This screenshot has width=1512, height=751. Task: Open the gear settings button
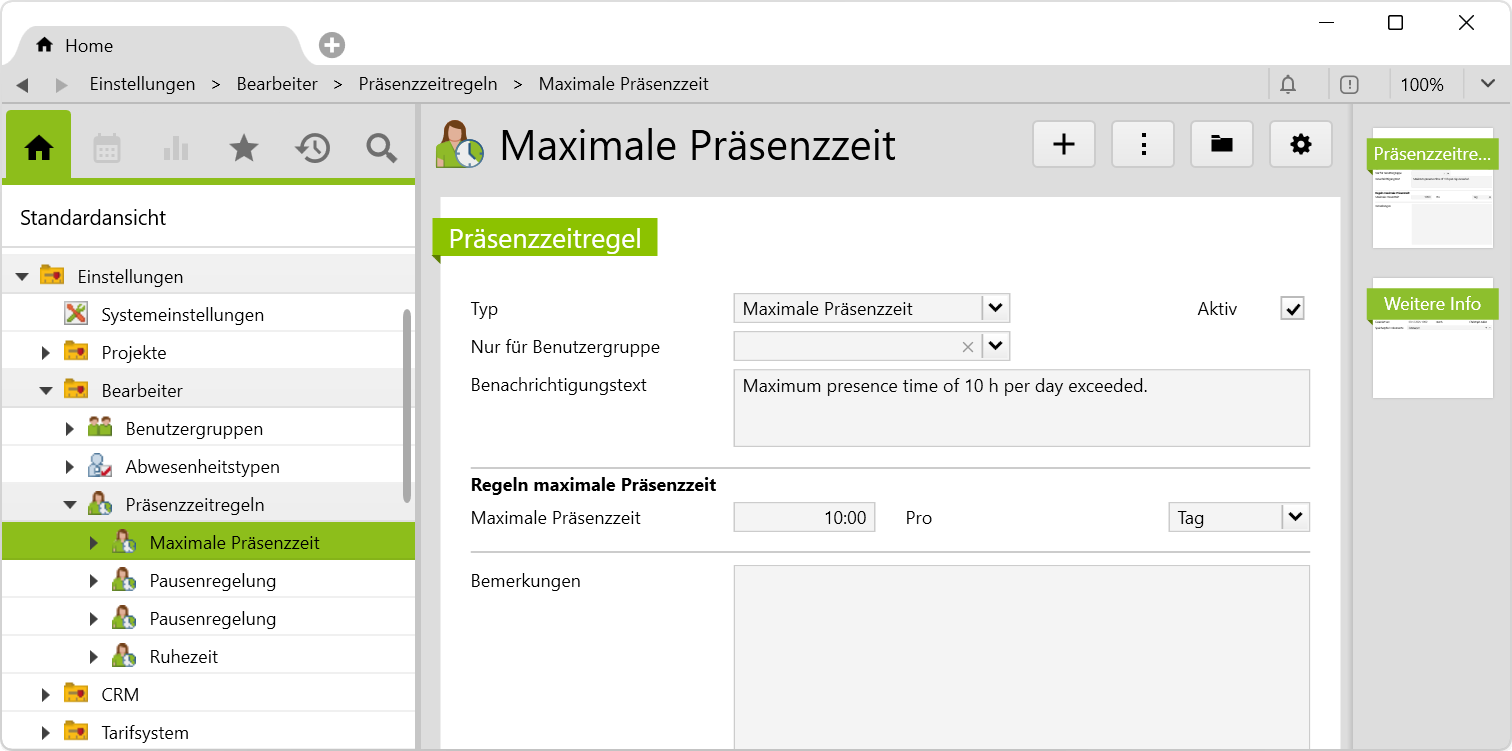click(1300, 145)
